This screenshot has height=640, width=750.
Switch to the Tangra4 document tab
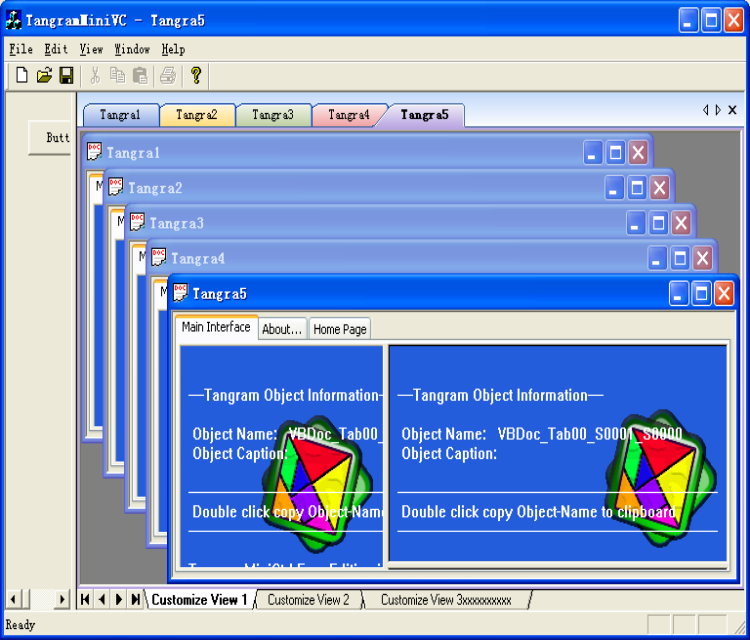349,115
